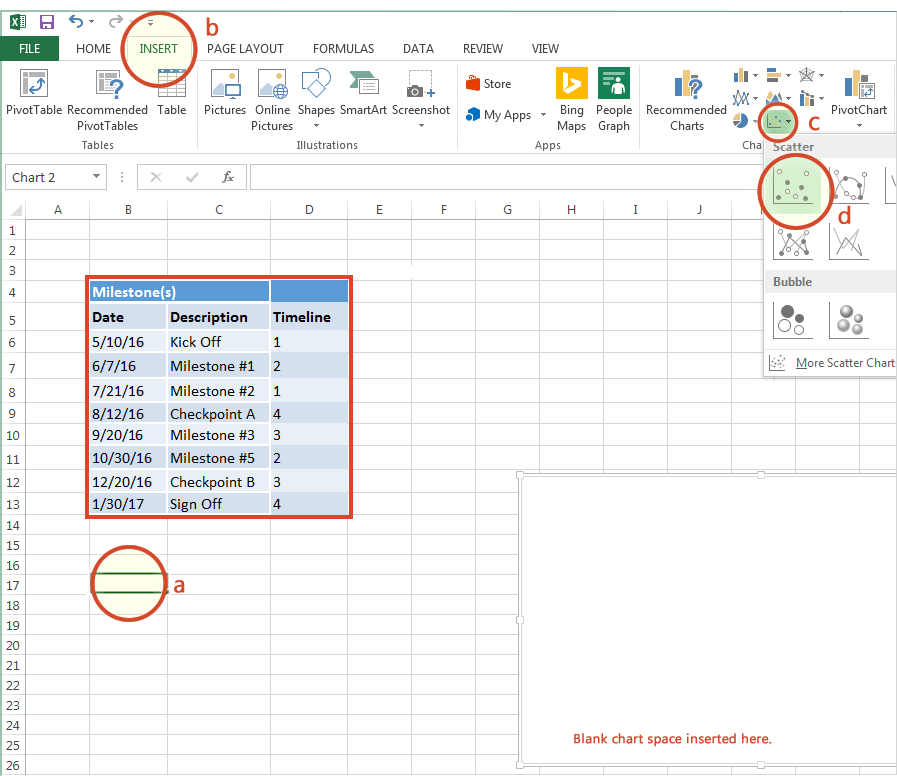Click the More Scatter Charts option
The image size is (897, 776).
(840, 362)
